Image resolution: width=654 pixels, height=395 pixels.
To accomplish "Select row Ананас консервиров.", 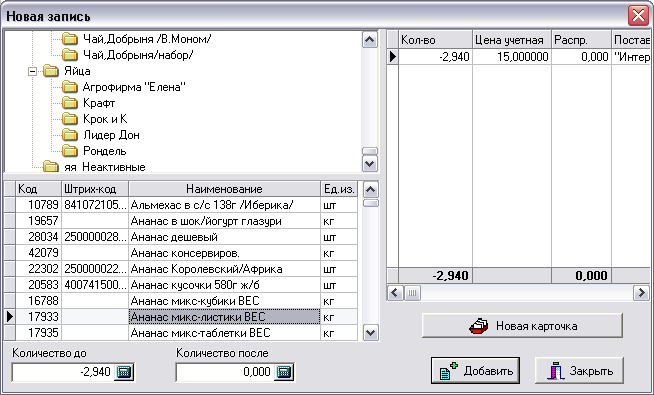I will point(181,253).
